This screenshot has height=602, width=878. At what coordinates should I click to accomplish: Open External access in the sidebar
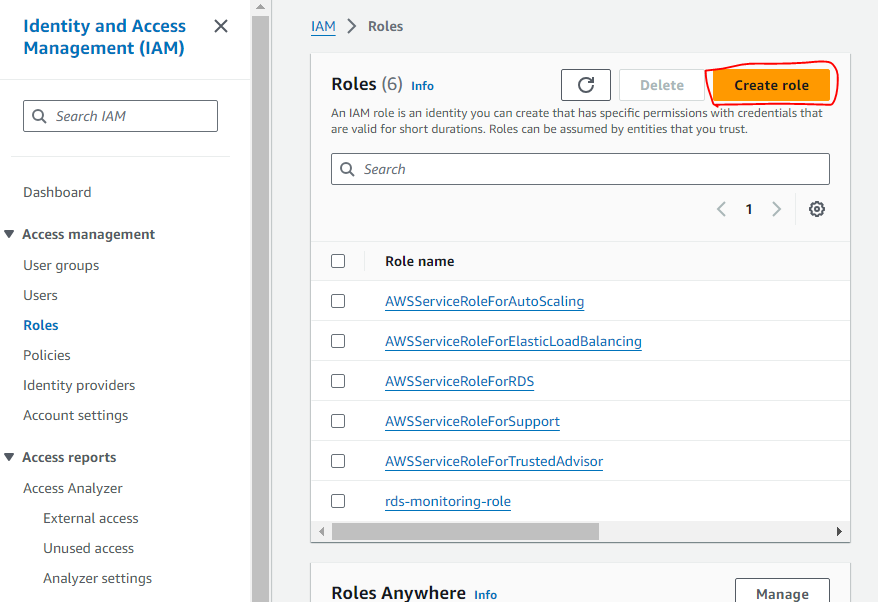click(x=91, y=519)
